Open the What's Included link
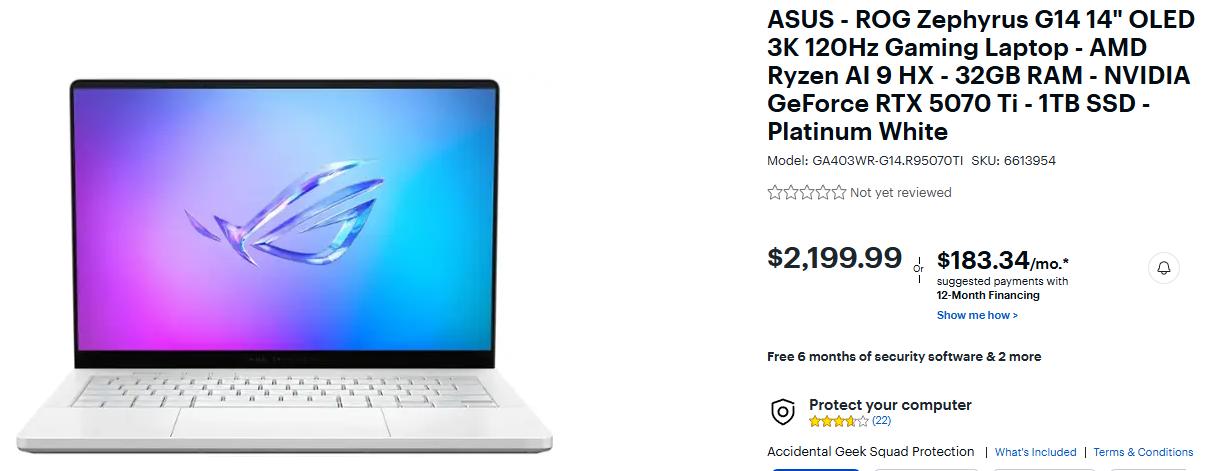This screenshot has width=1223, height=471. 1035,452
